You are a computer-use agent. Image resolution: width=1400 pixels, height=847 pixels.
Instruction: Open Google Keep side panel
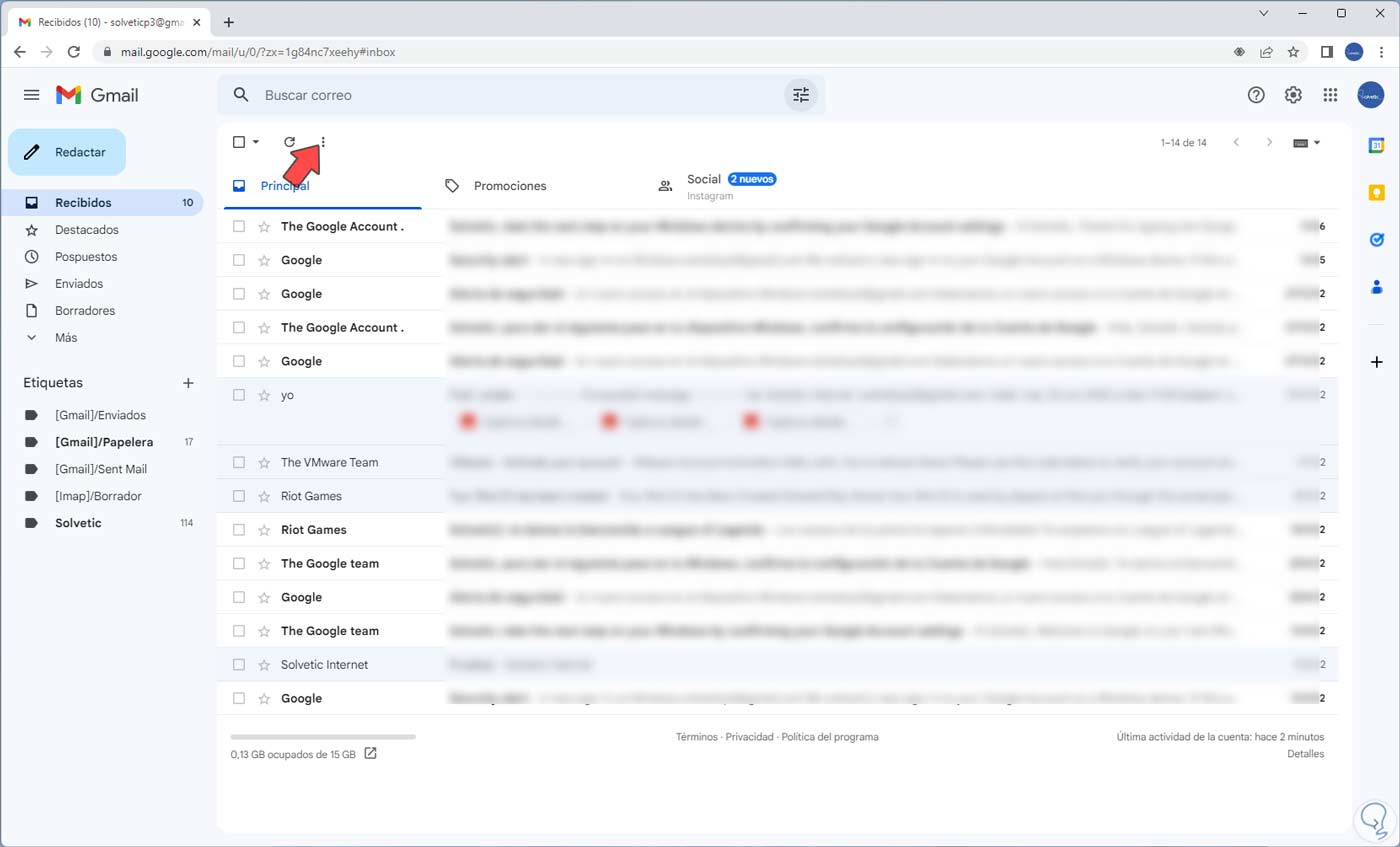[x=1376, y=193]
